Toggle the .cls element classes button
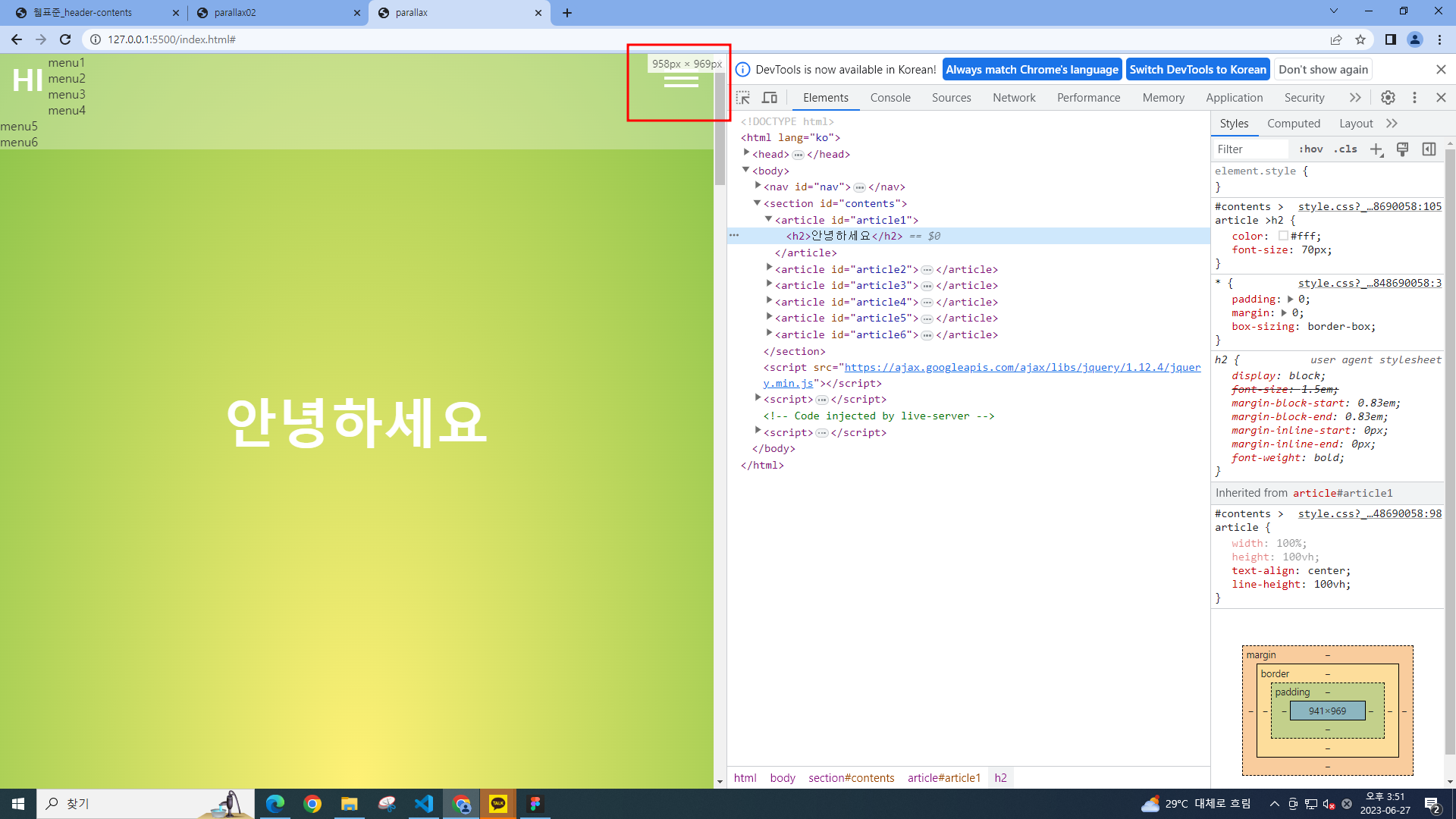Screen dimensions: 1456x819 1346,149
